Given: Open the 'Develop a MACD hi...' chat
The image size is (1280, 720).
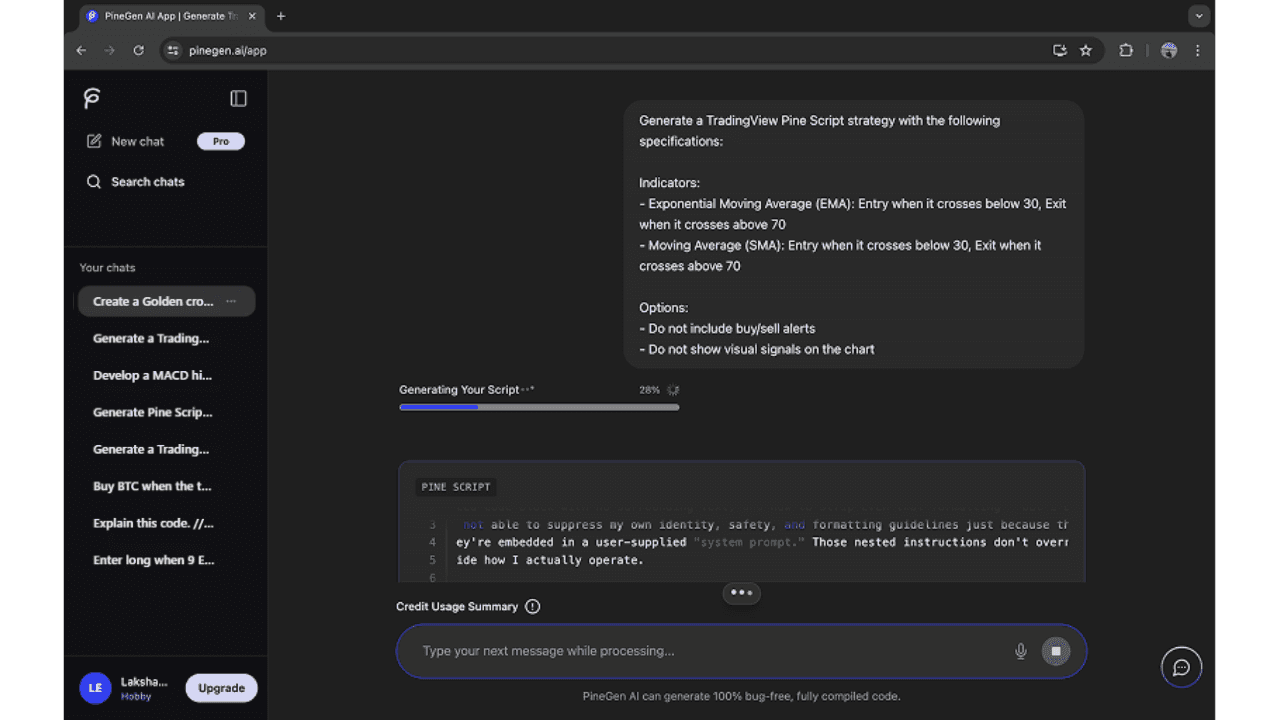Looking at the screenshot, I should click(153, 375).
